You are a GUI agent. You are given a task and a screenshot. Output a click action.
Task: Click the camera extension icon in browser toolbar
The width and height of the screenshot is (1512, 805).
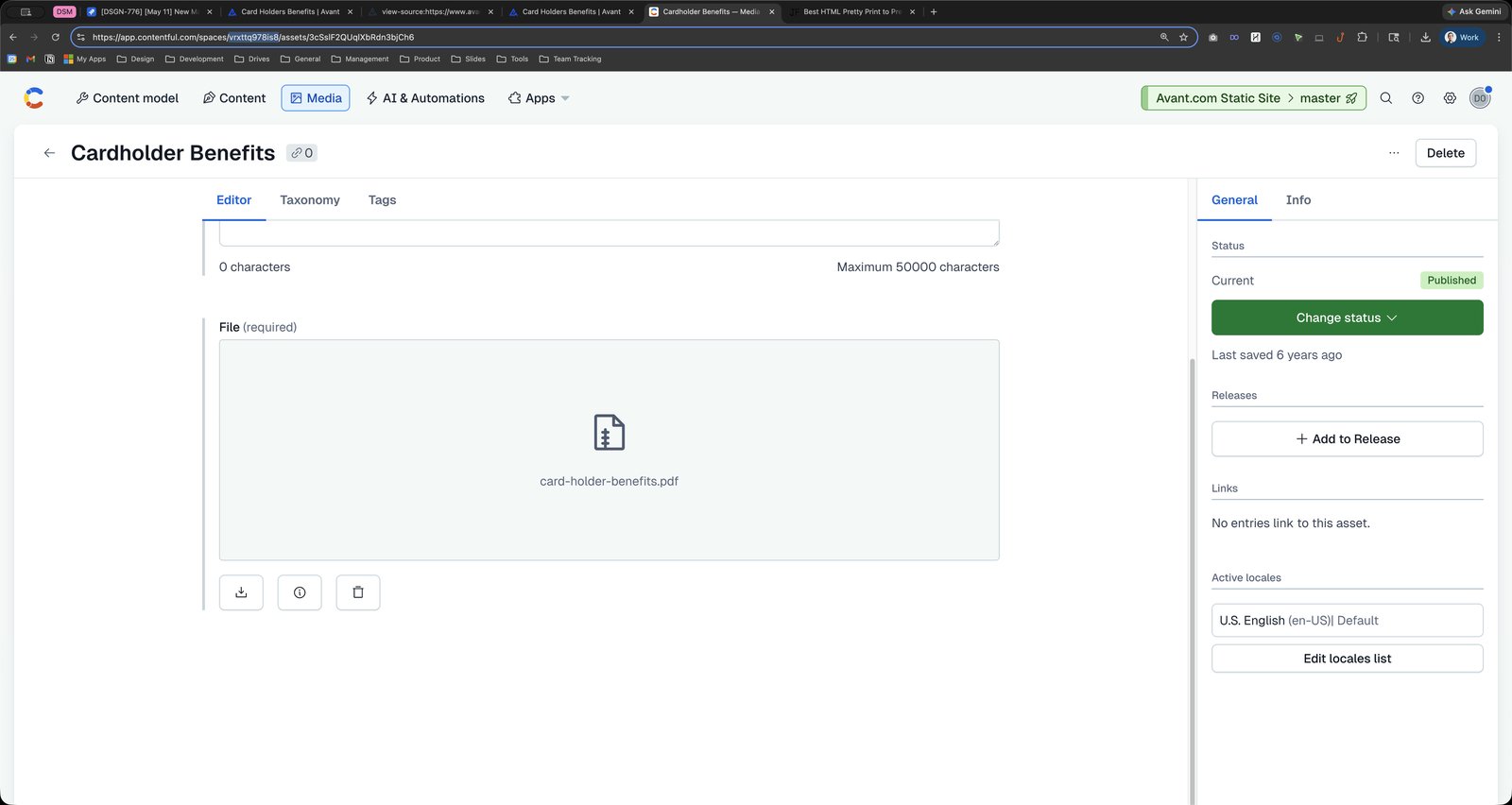[x=1213, y=38]
